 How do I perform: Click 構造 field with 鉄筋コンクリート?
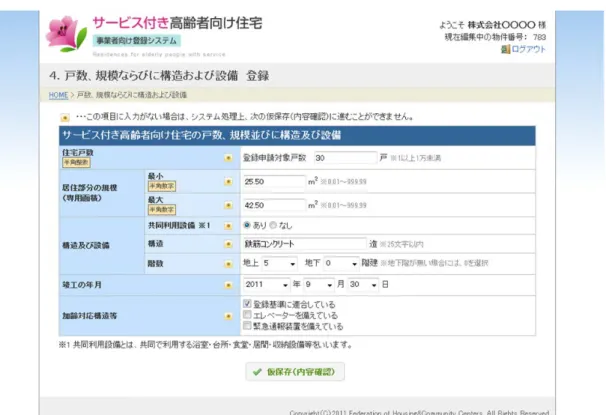click(305, 244)
